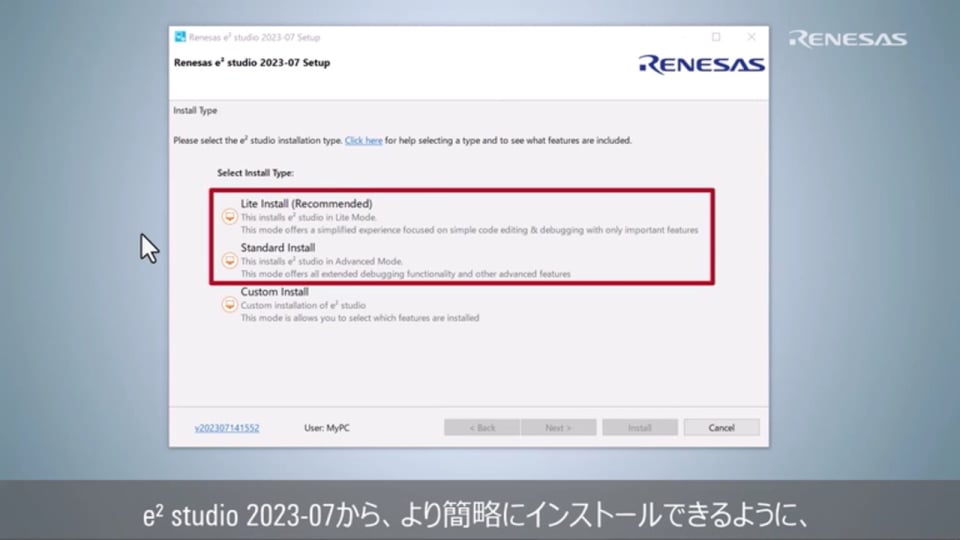Maximize the setup window
Viewport: 960px width, 540px height.
click(716, 37)
